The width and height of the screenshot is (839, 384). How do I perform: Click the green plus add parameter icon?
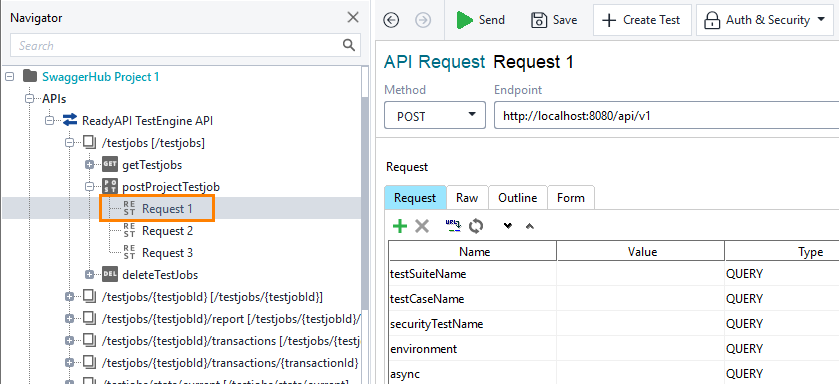point(400,226)
